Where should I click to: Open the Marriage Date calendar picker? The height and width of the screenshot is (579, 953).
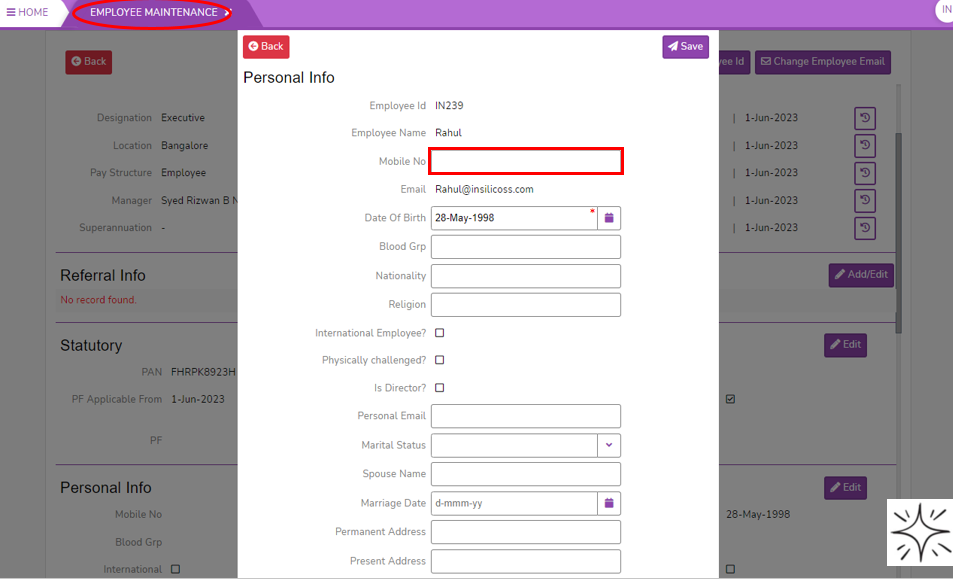pos(608,503)
